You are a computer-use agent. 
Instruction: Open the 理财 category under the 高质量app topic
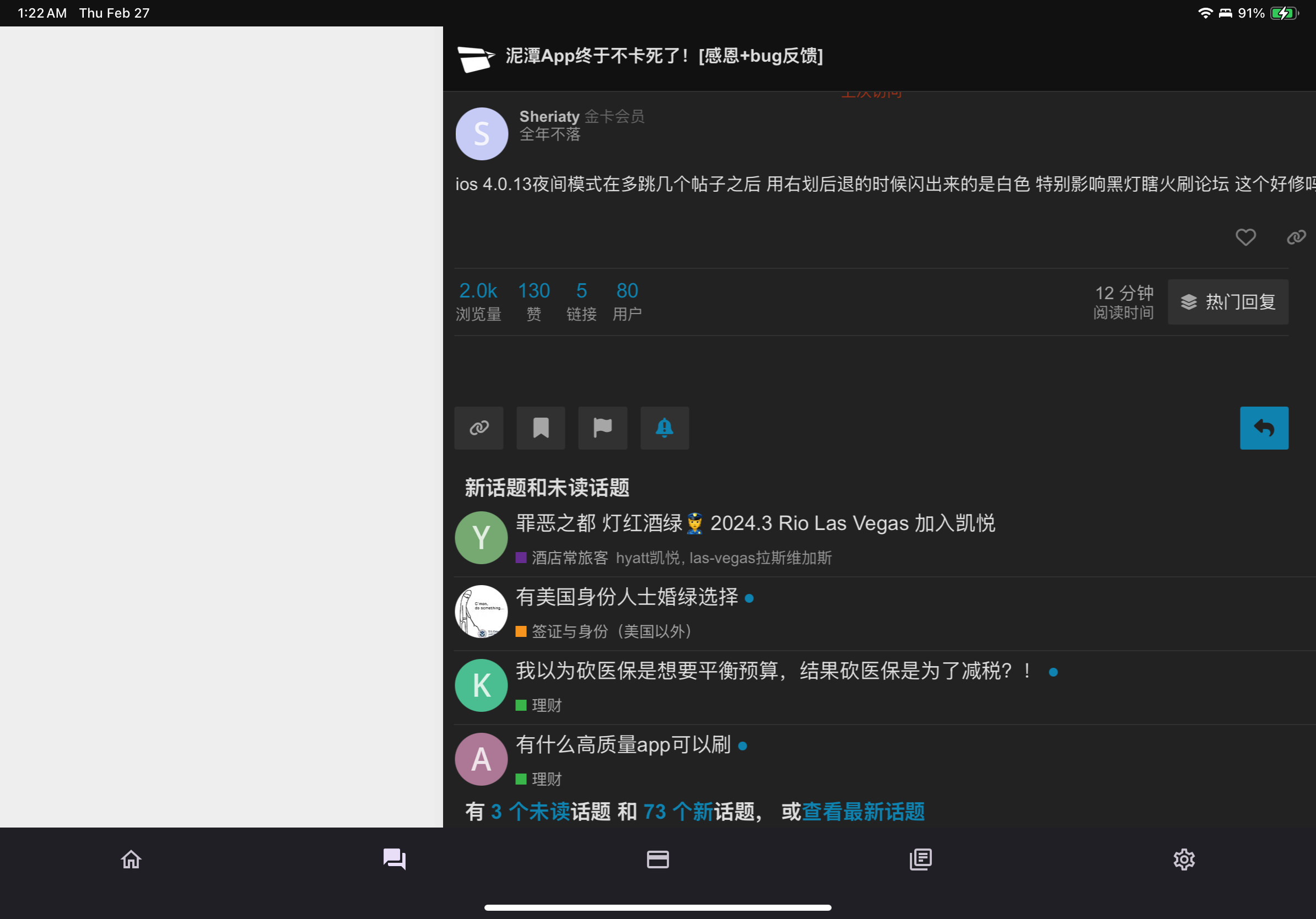click(538, 779)
